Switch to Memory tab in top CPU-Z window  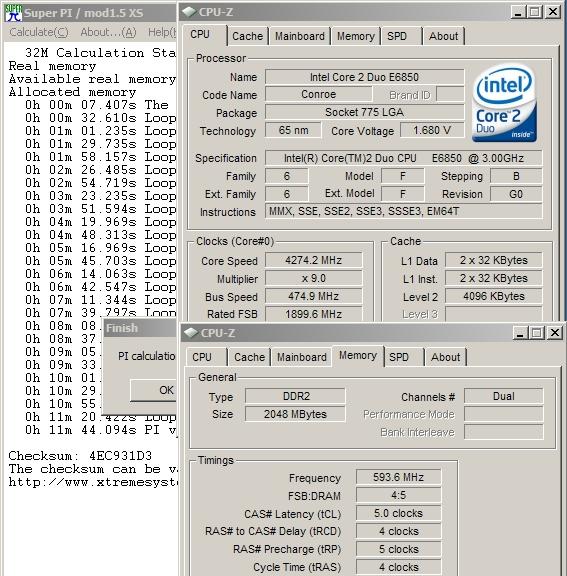pos(355,36)
